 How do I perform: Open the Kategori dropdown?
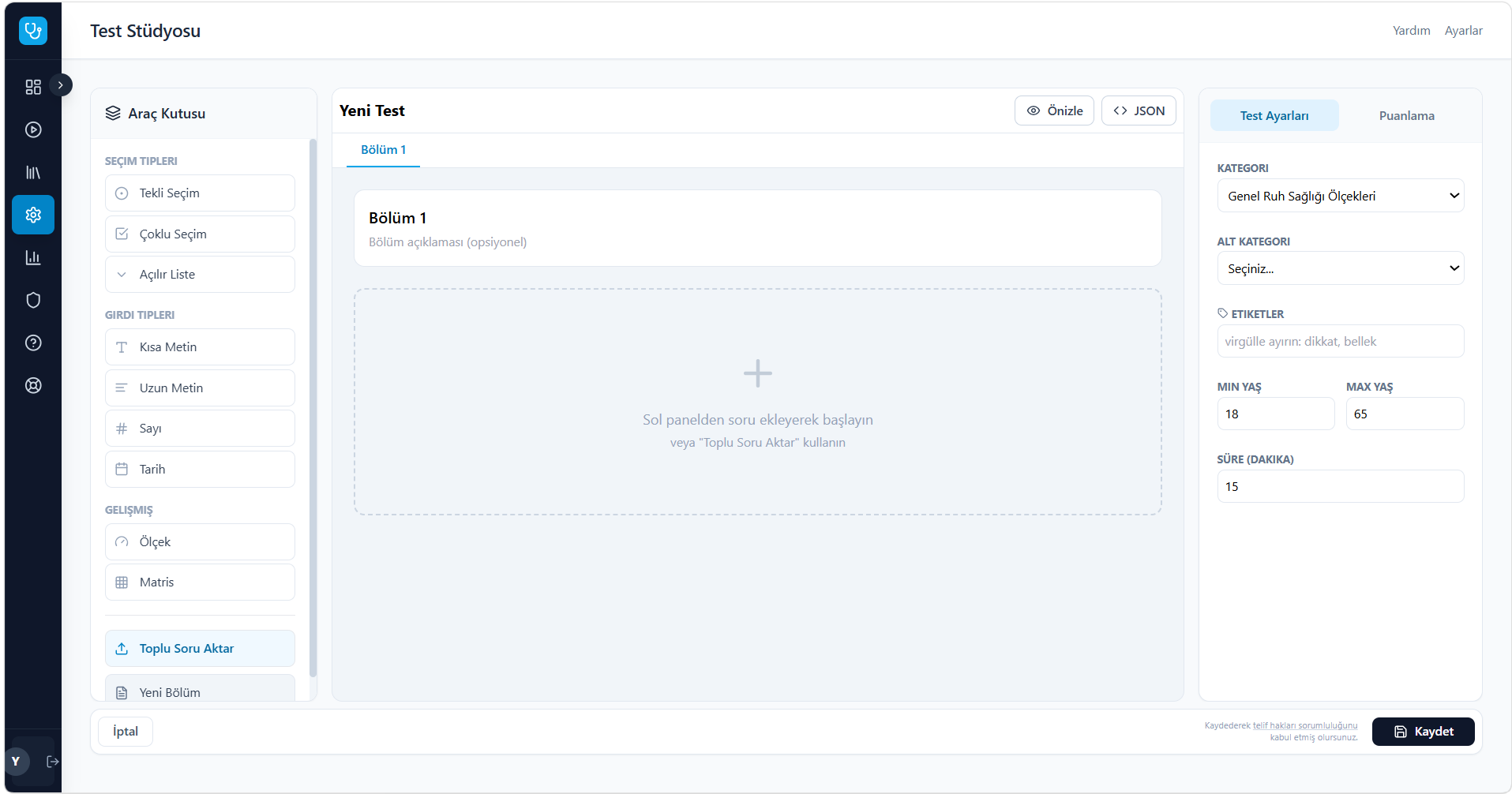coord(1340,196)
